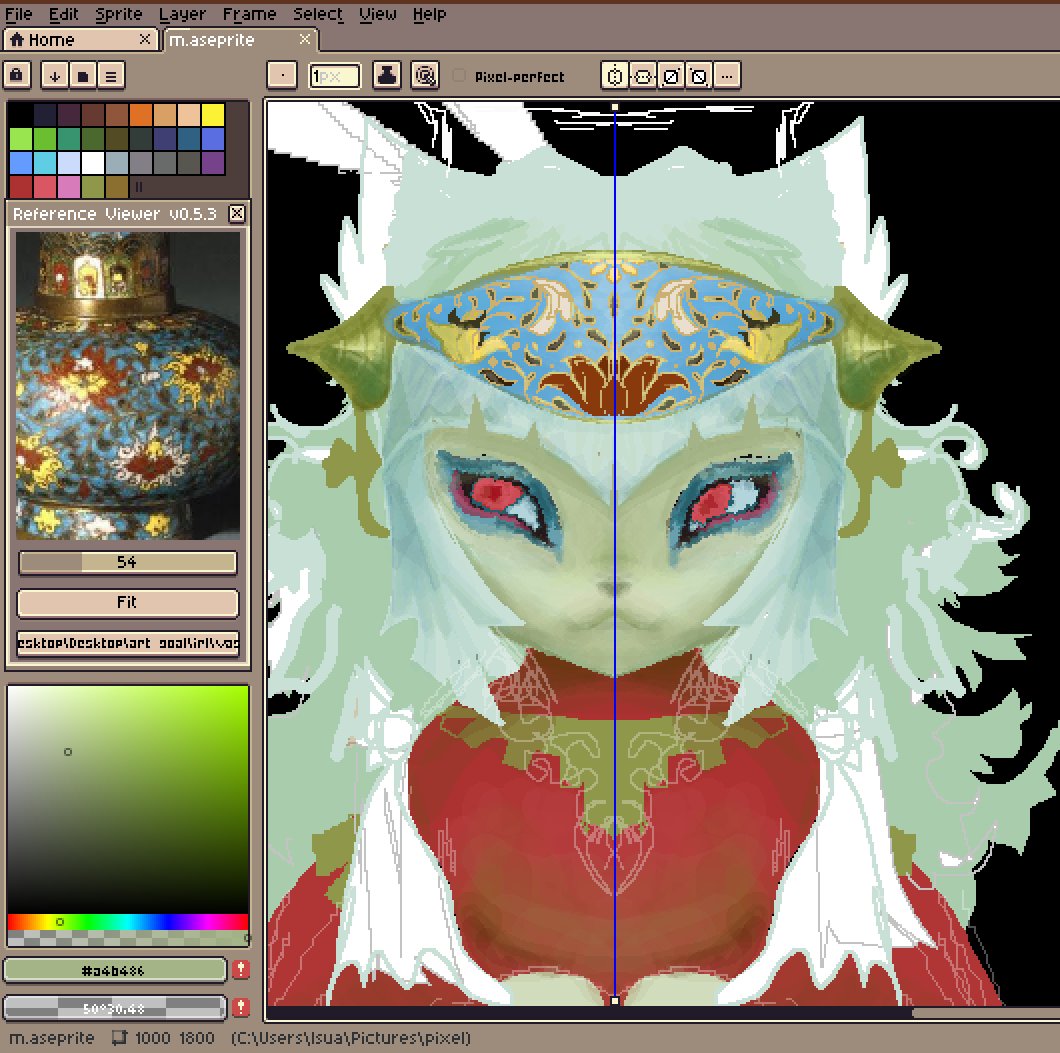Open the sort palette arrow button
1060x1053 pixels.
(x=55, y=76)
